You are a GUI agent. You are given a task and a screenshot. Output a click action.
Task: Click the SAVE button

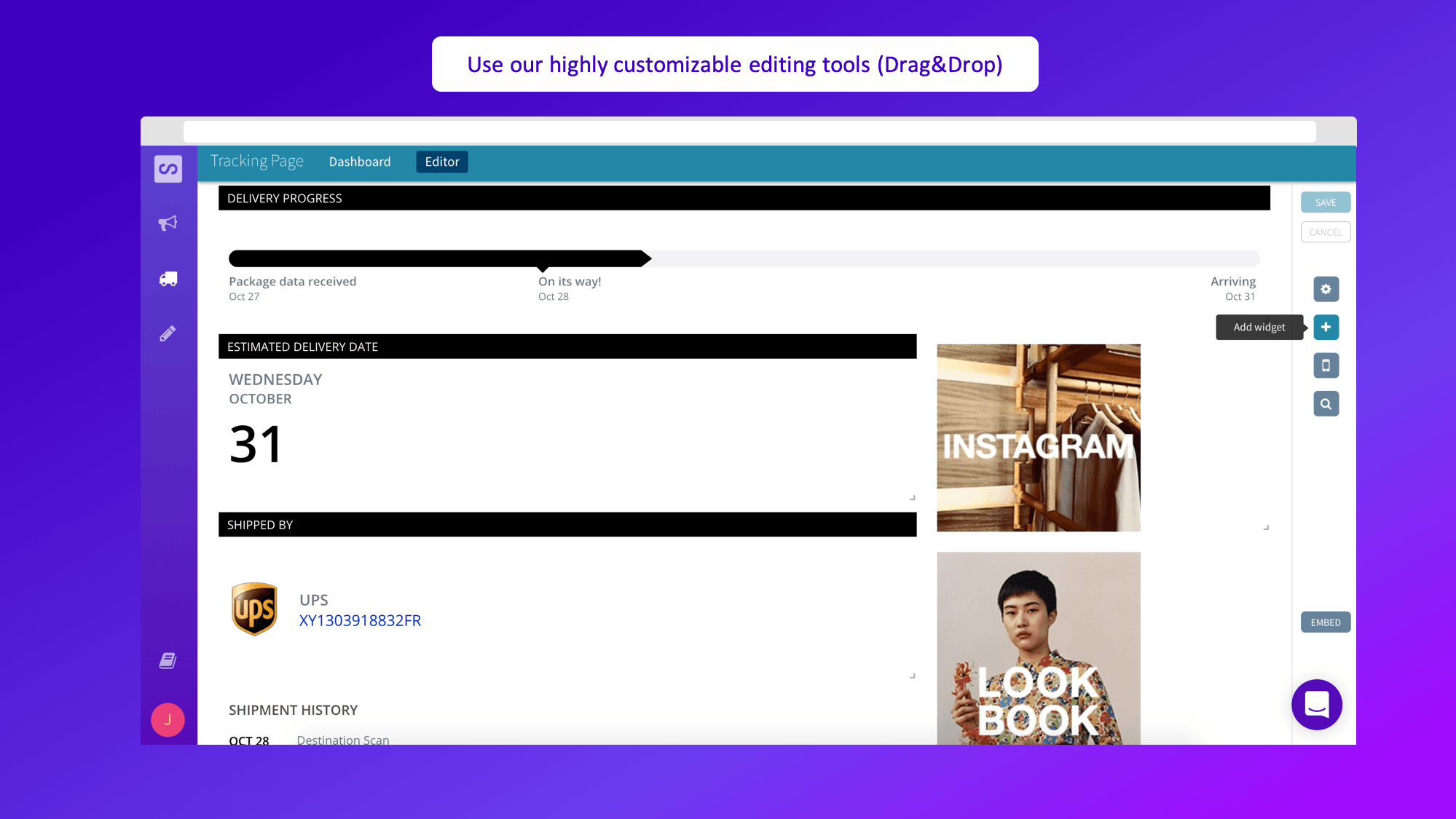tap(1325, 202)
